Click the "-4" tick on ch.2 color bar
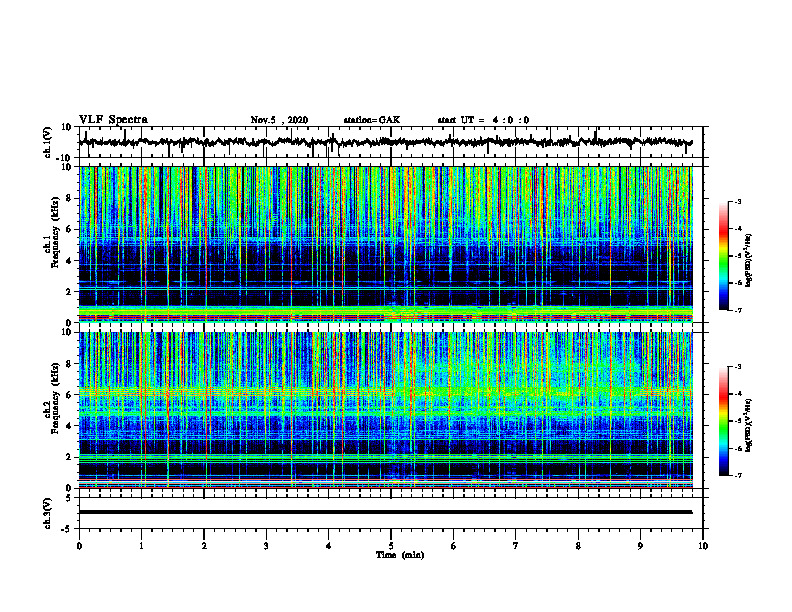 (x=738, y=394)
